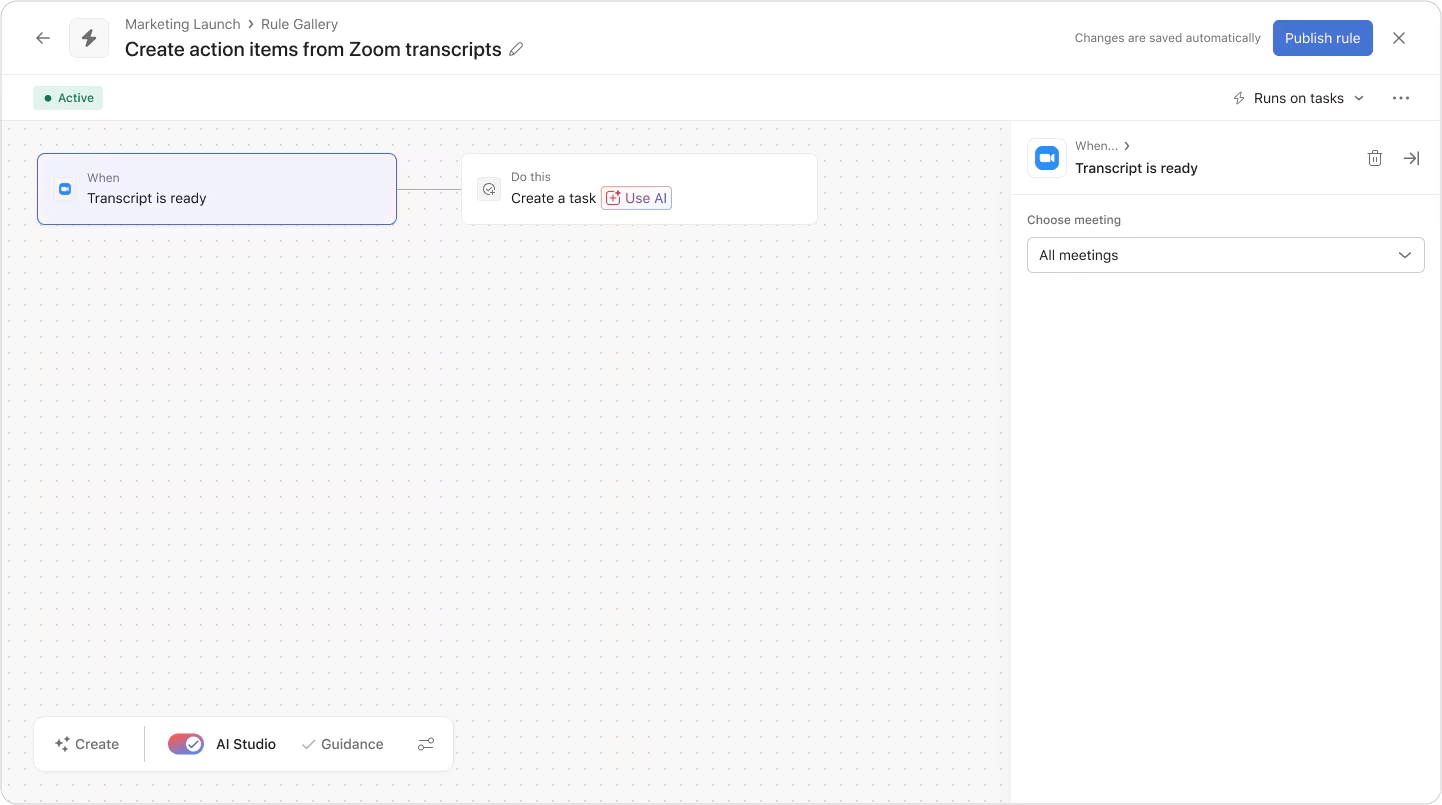This screenshot has height=805, width=1442.
Task: Toggle off AI Studio mode
Action: coord(185,744)
